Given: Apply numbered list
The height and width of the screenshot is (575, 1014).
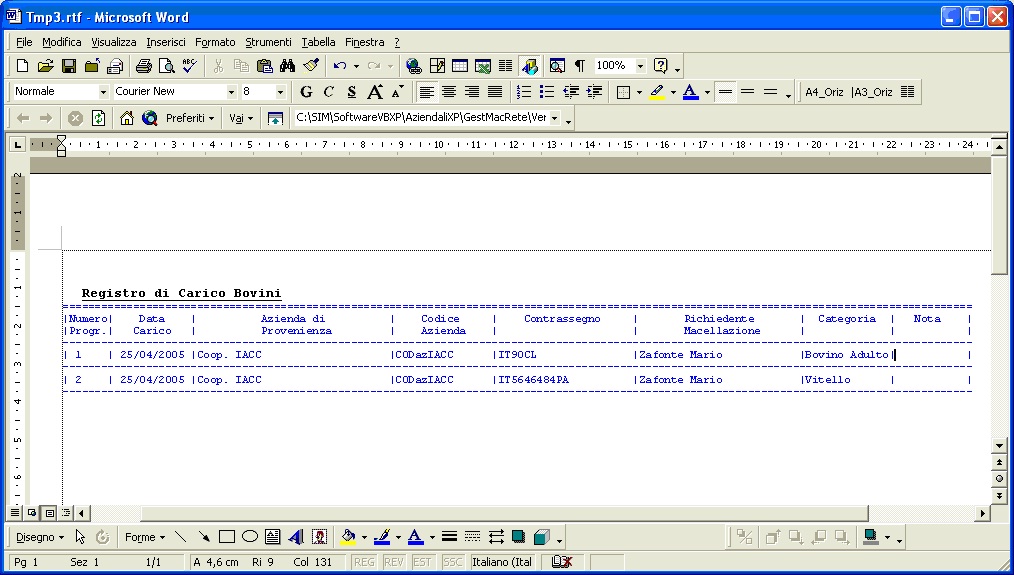Looking at the screenshot, I should point(524,92).
